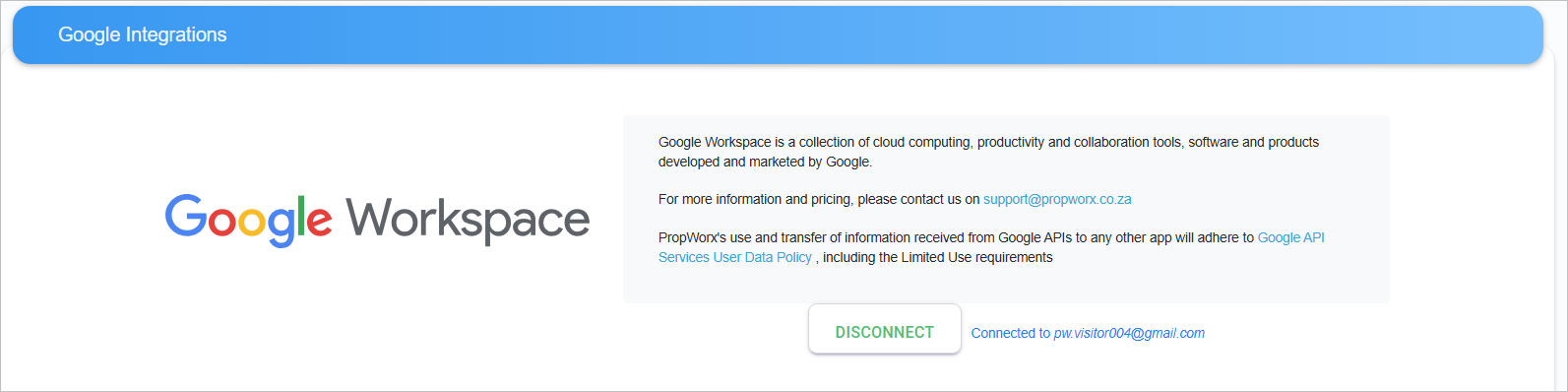Click the "developed and marketed by Google" line

click(x=765, y=162)
